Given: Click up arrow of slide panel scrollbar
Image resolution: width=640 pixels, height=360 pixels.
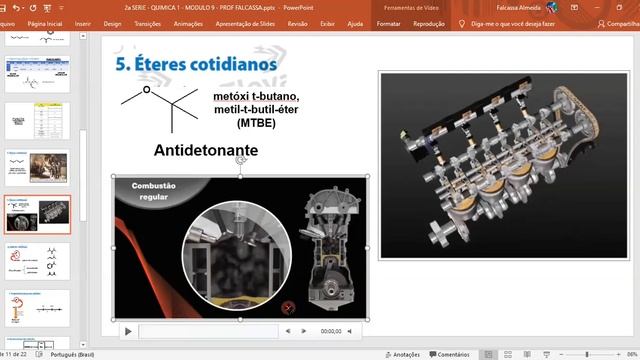Looking at the screenshot, I should pyautogui.click(x=83, y=36).
